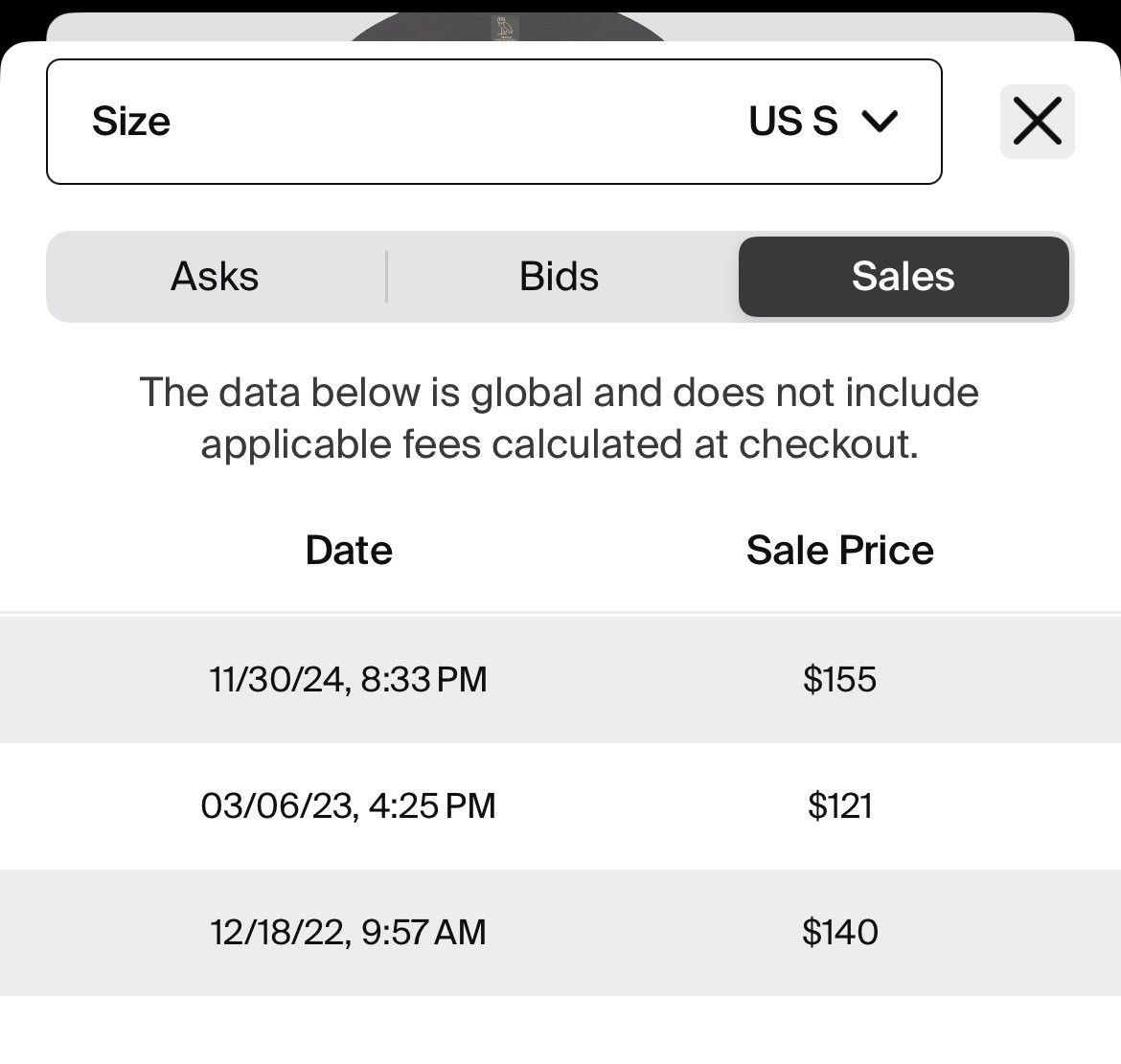Tap the $155 sale price
Image resolution: width=1121 pixels, height=1064 pixels.
coord(840,679)
